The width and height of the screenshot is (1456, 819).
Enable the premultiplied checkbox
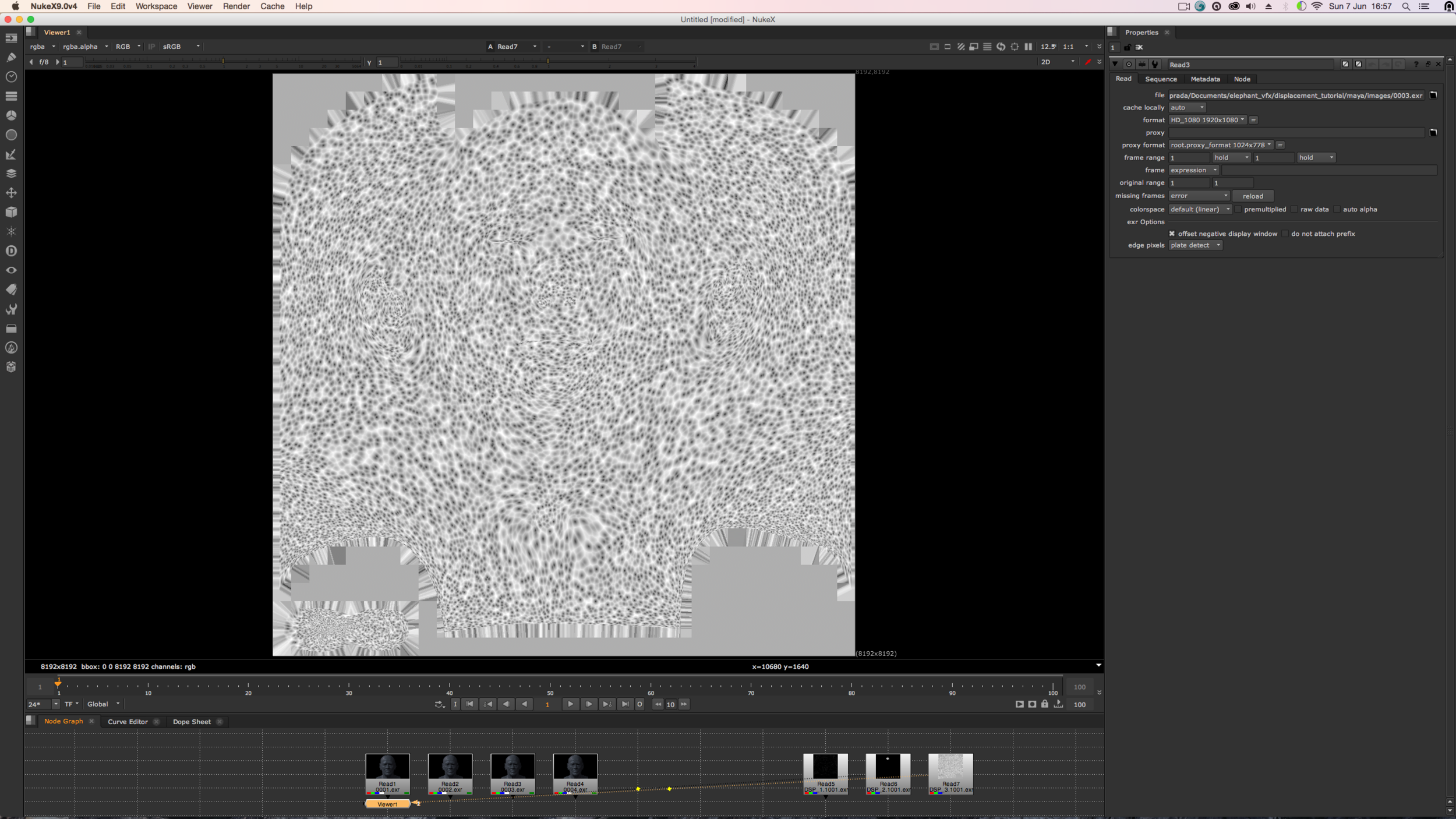pyautogui.click(x=1238, y=209)
